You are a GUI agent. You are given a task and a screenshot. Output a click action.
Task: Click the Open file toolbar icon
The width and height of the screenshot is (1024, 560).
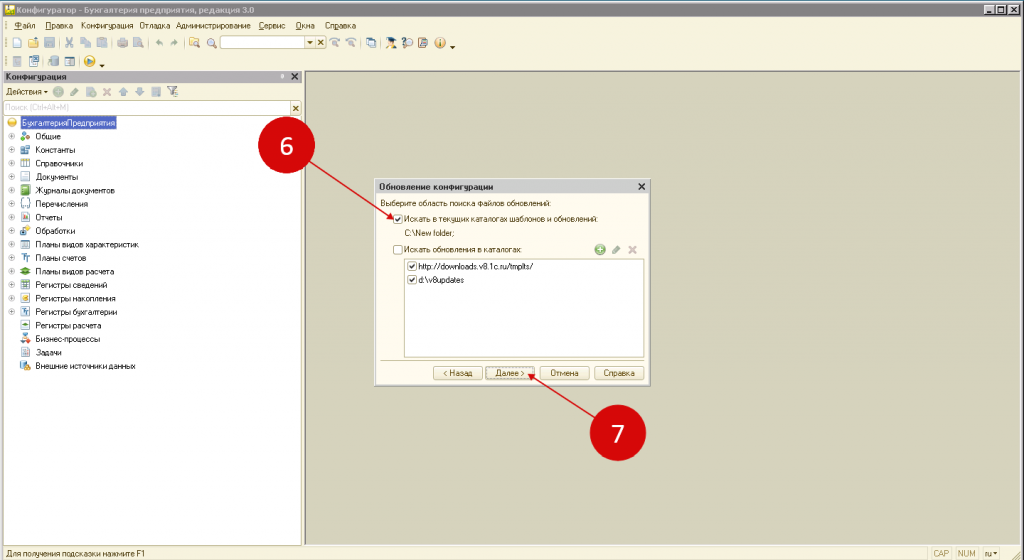click(x=33, y=43)
